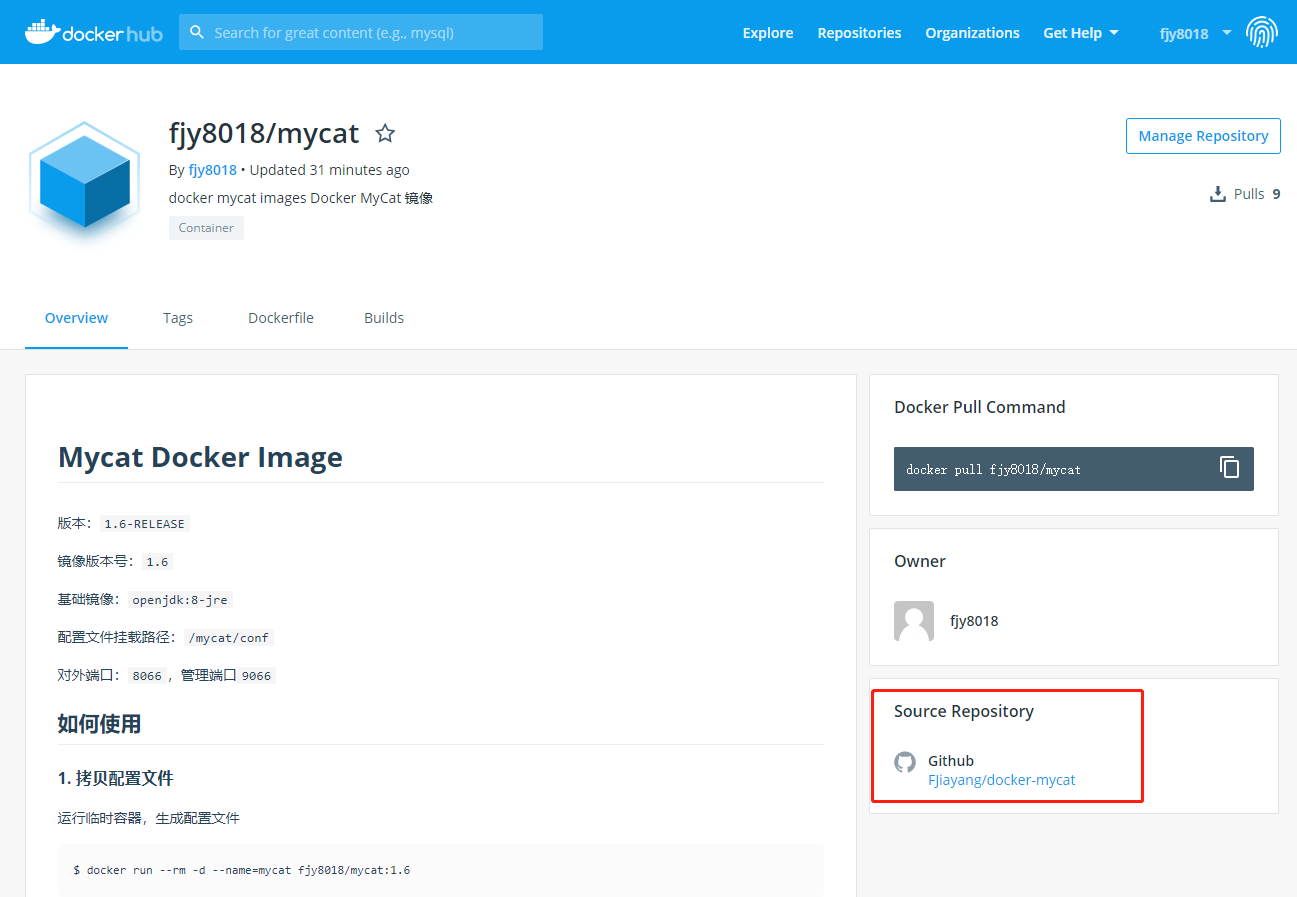Go to the Builds tab
Image resolution: width=1297 pixels, height=897 pixels.
click(384, 318)
